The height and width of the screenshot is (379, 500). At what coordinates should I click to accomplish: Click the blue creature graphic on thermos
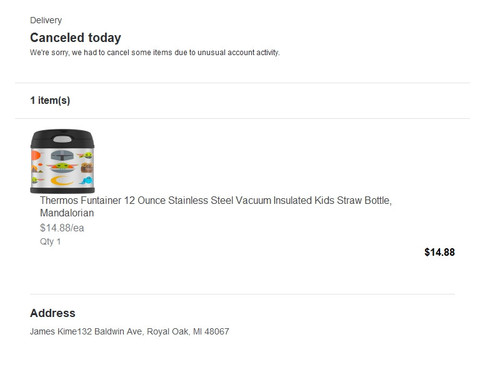87,180
